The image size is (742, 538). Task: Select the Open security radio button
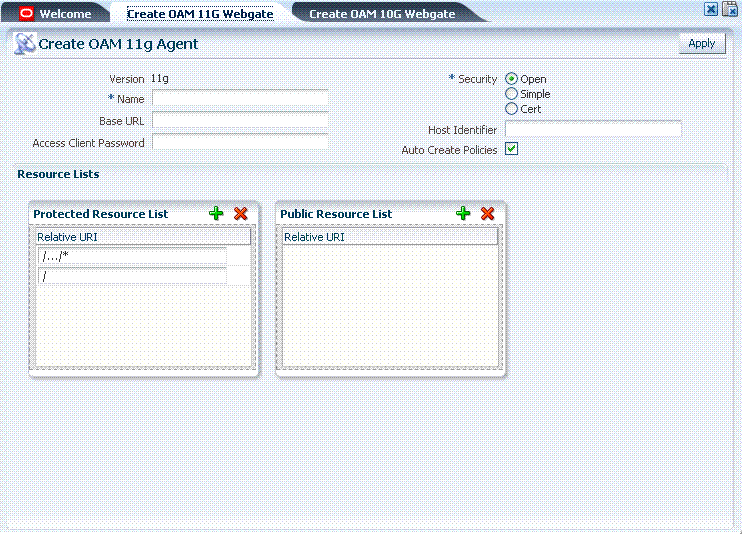click(511, 79)
